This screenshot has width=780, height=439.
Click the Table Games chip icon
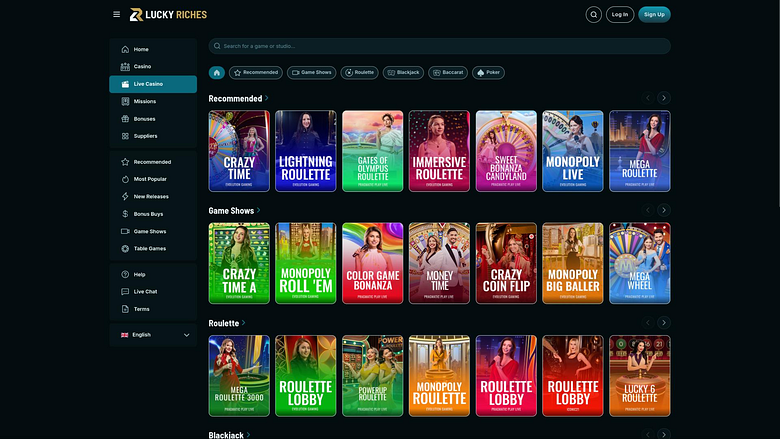(125, 249)
